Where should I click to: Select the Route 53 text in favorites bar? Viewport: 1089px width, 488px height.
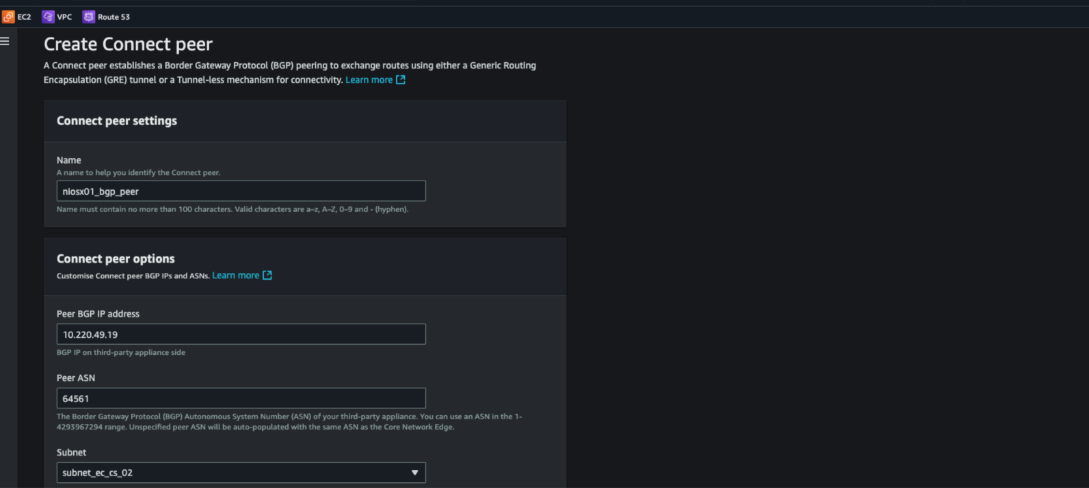pos(113,17)
